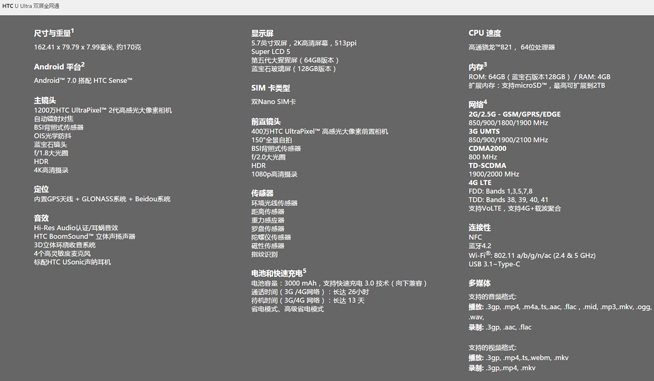This screenshot has width=654, height=381.
Task: Click the 陀螺仪传感器 line
Action: pos(271,237)
